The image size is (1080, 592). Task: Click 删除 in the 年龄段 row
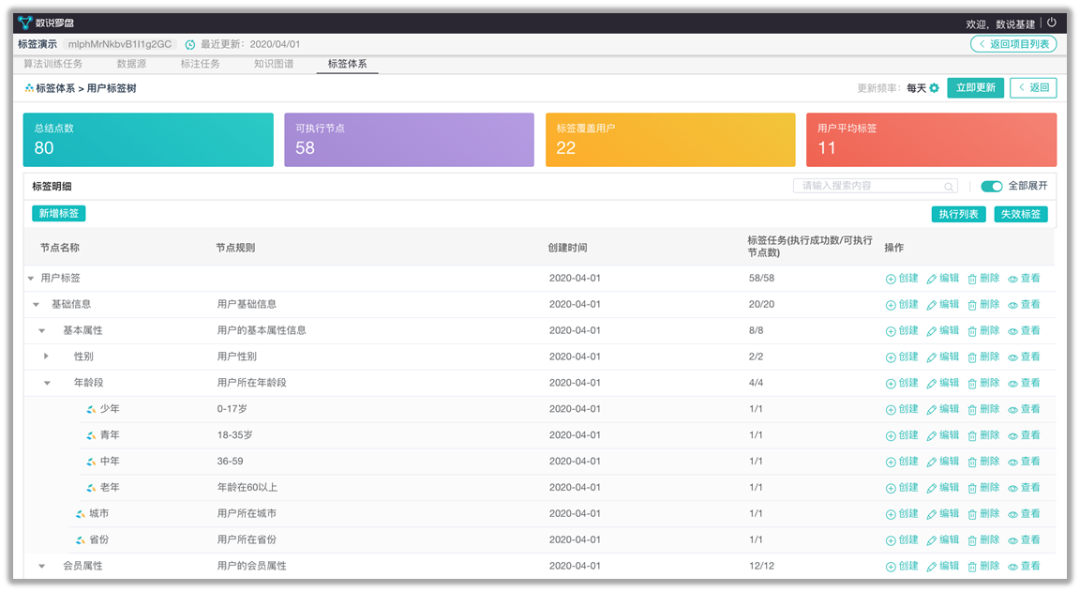pyautogui.click(x=983, y=383)
